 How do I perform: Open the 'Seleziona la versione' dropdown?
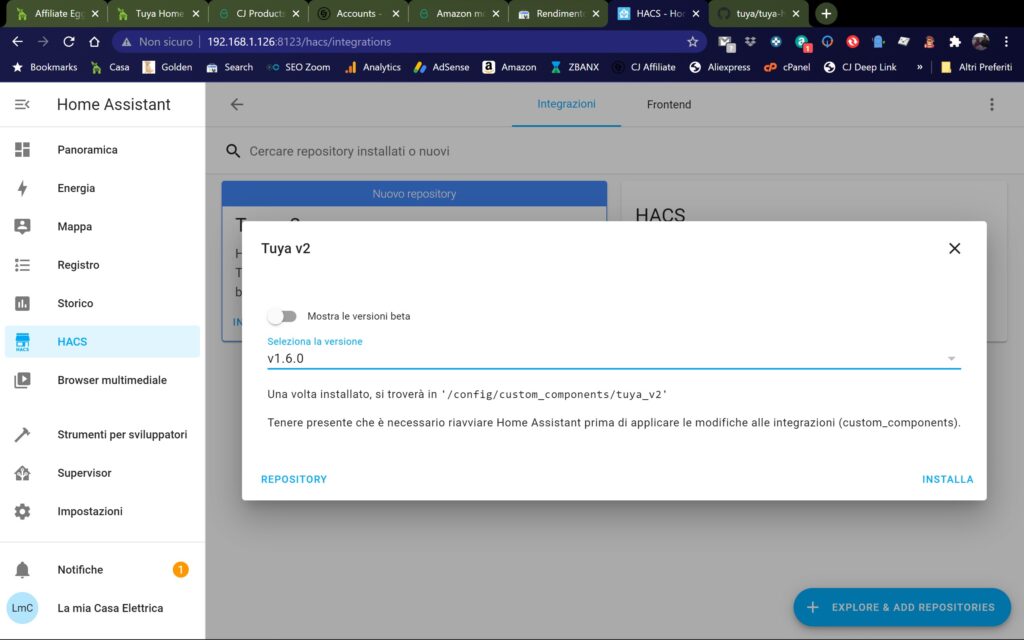click(612, 358)
